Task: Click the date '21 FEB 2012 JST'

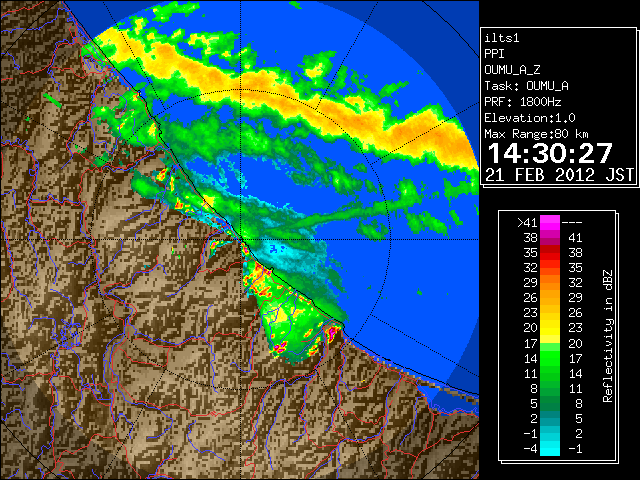Action: pyautogui.click(x=559, y=175)
